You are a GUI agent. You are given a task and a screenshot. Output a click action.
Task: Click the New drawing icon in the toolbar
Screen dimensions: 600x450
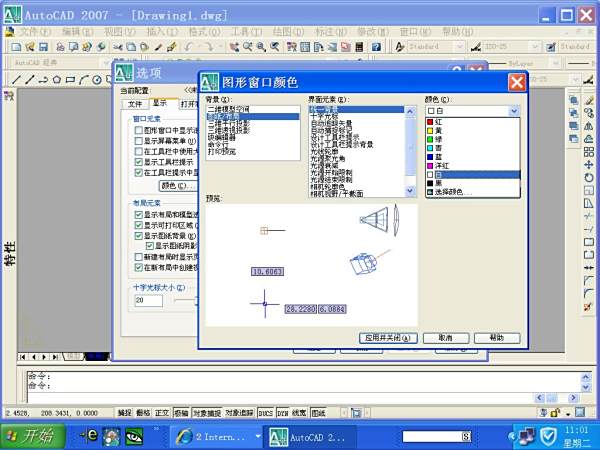[x=16, y=47]
